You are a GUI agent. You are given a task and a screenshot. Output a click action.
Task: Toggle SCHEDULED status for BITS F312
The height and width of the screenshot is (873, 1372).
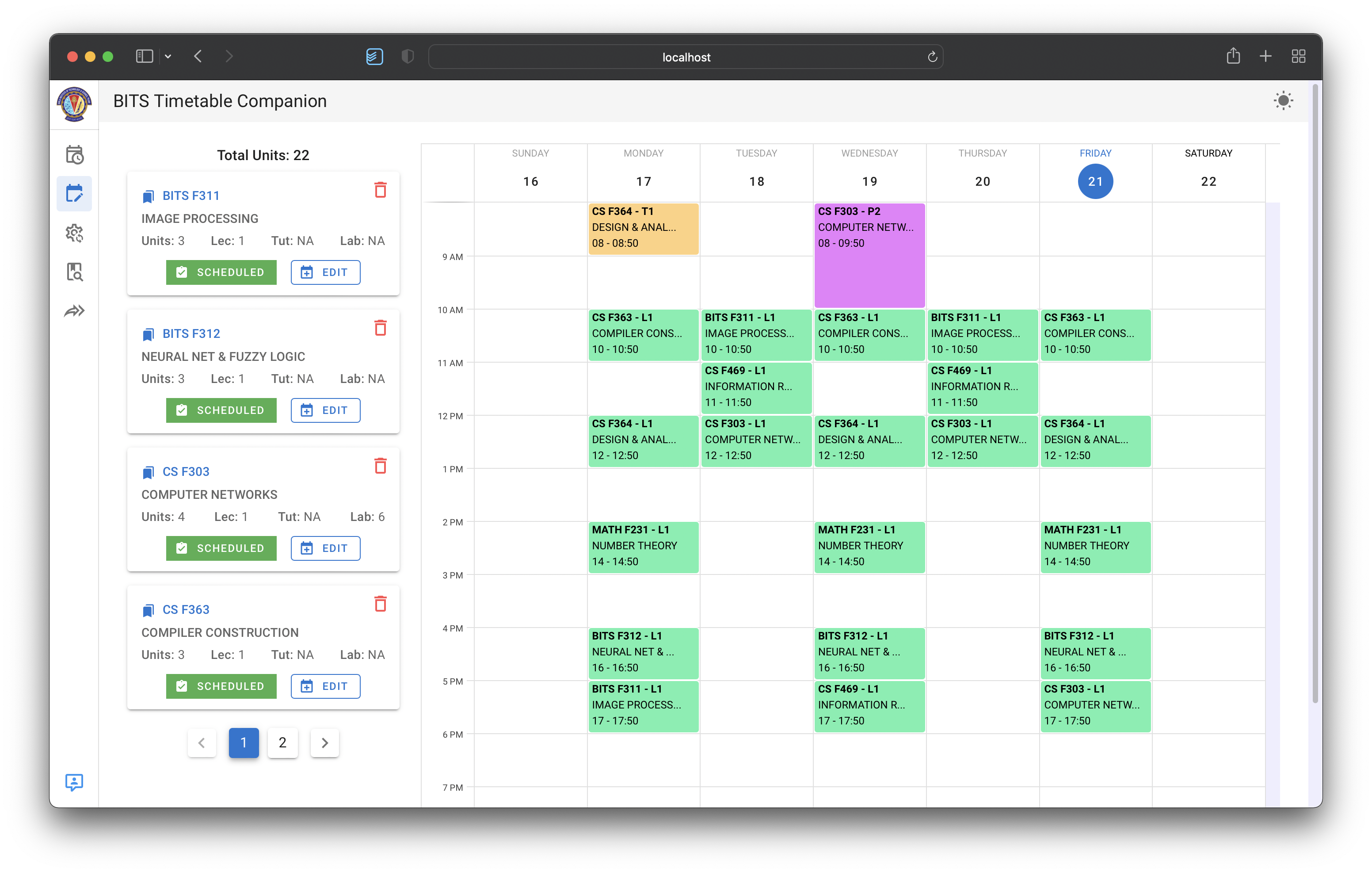[221, 410]
